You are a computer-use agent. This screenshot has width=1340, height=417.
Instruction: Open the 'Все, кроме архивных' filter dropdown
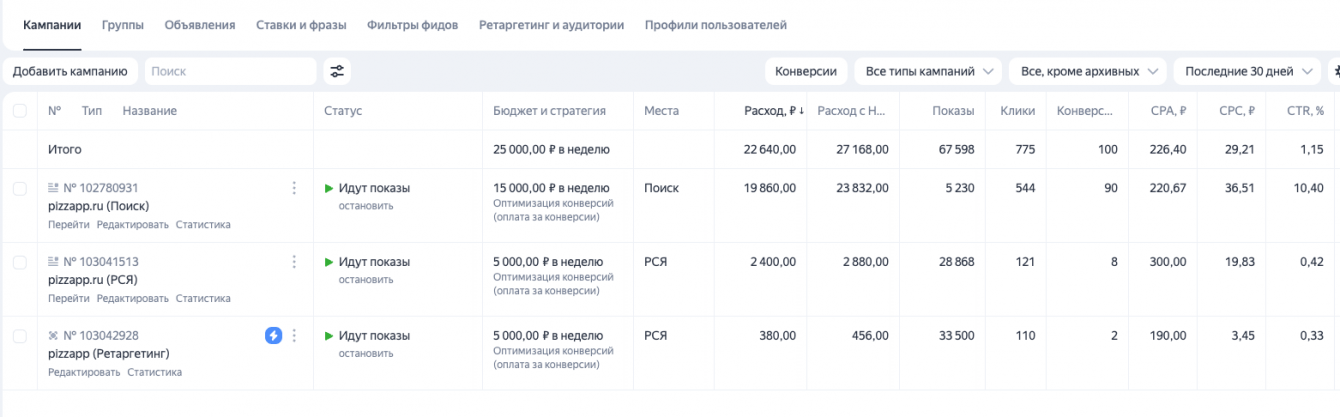coord(1088,71)
